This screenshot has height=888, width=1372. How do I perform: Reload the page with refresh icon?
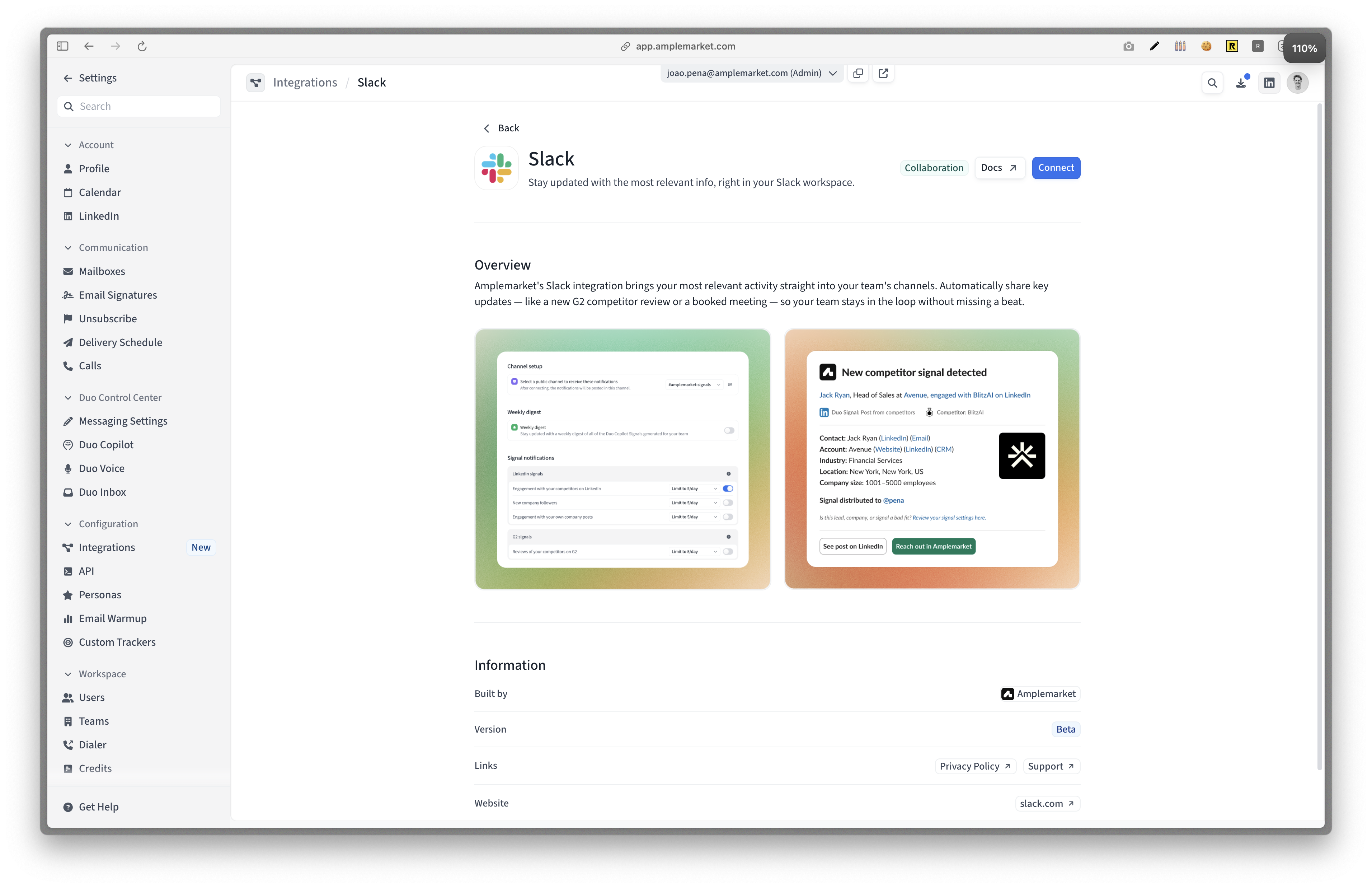(142, 46)
